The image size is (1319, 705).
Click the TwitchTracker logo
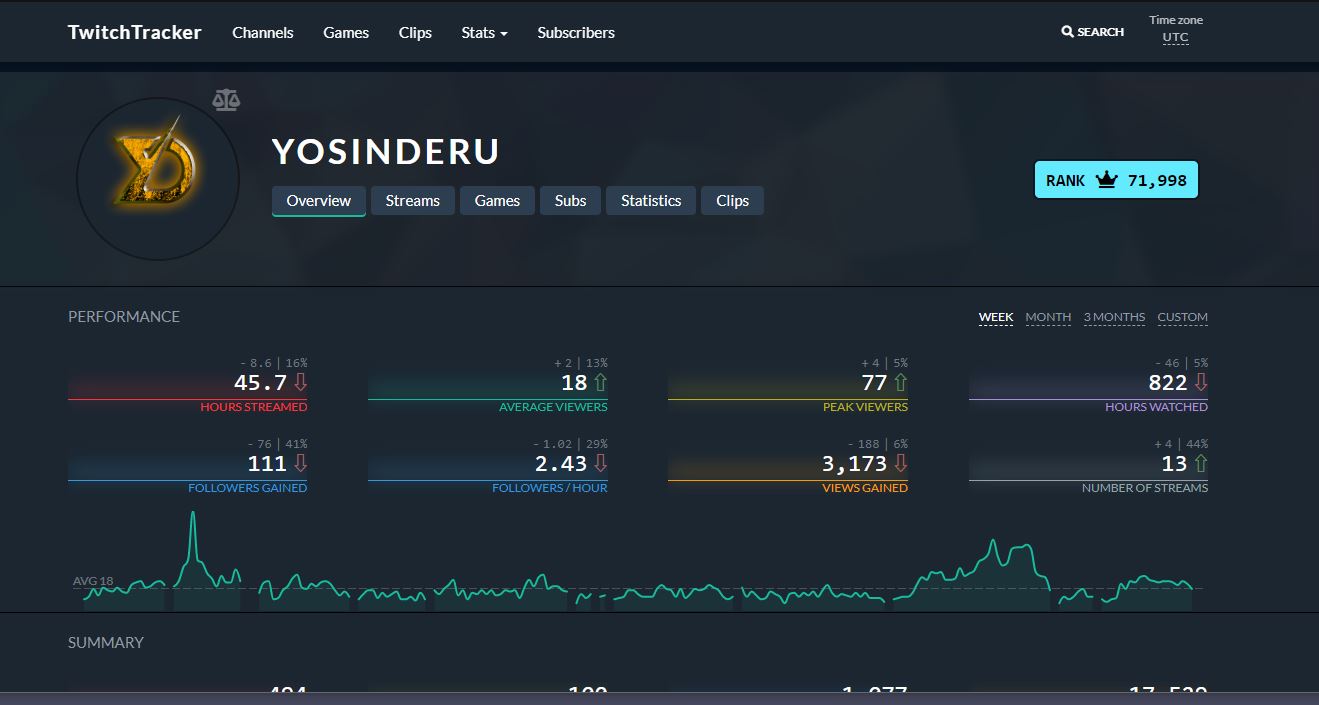[x=134, y=32]
